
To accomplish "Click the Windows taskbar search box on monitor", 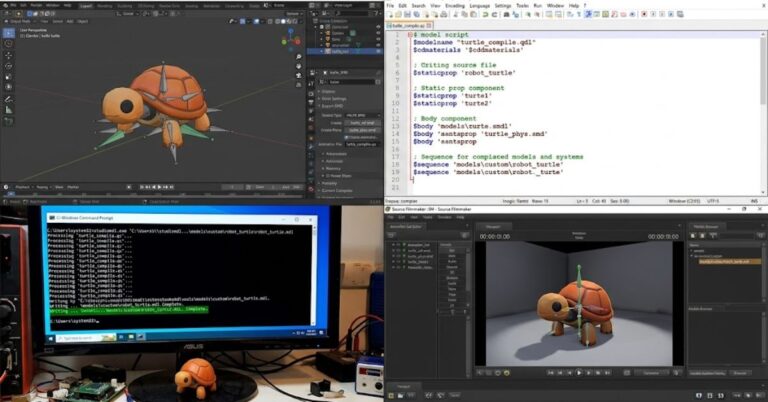I will (86, 337).
